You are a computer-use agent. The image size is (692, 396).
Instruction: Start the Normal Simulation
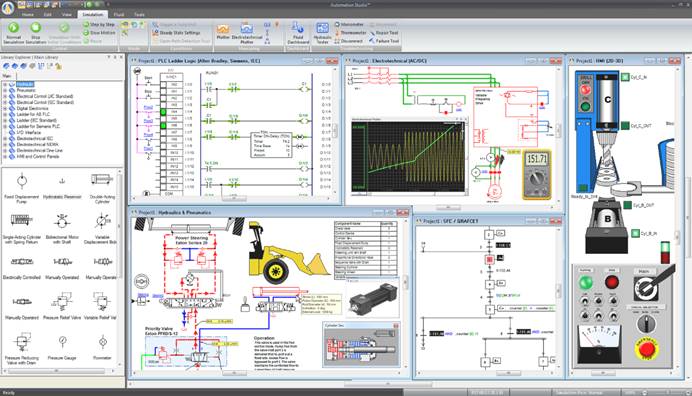[13, 32]
